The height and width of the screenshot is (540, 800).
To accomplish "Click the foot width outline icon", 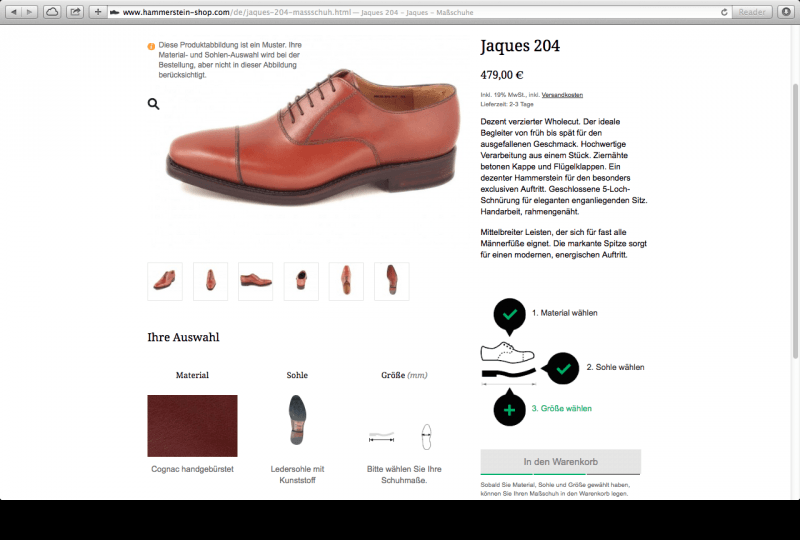I will click(x=427, y=437).
